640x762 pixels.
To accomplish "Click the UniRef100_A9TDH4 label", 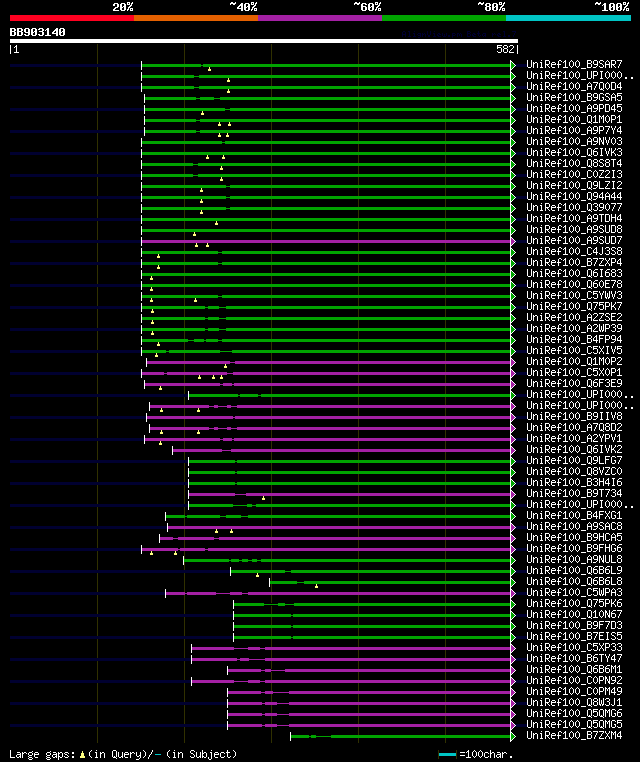I will click(x=574, y=218).
